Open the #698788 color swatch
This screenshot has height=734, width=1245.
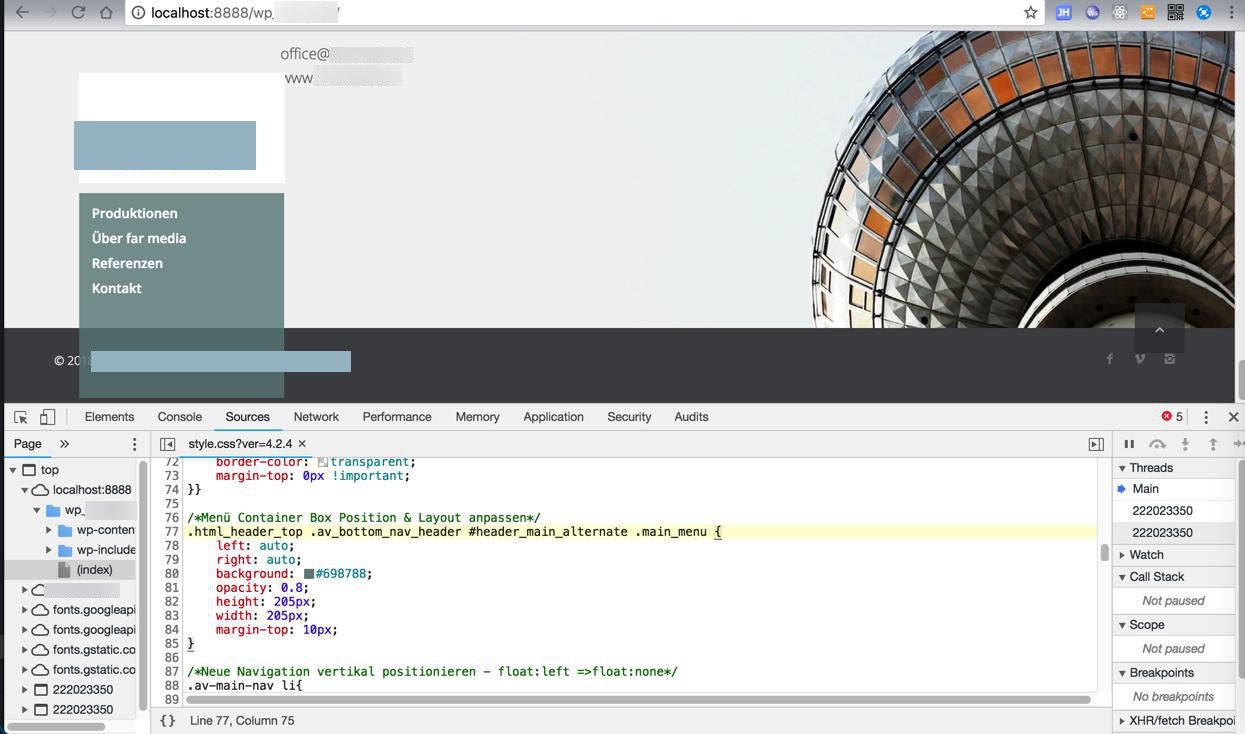click(x=309, y=574)
